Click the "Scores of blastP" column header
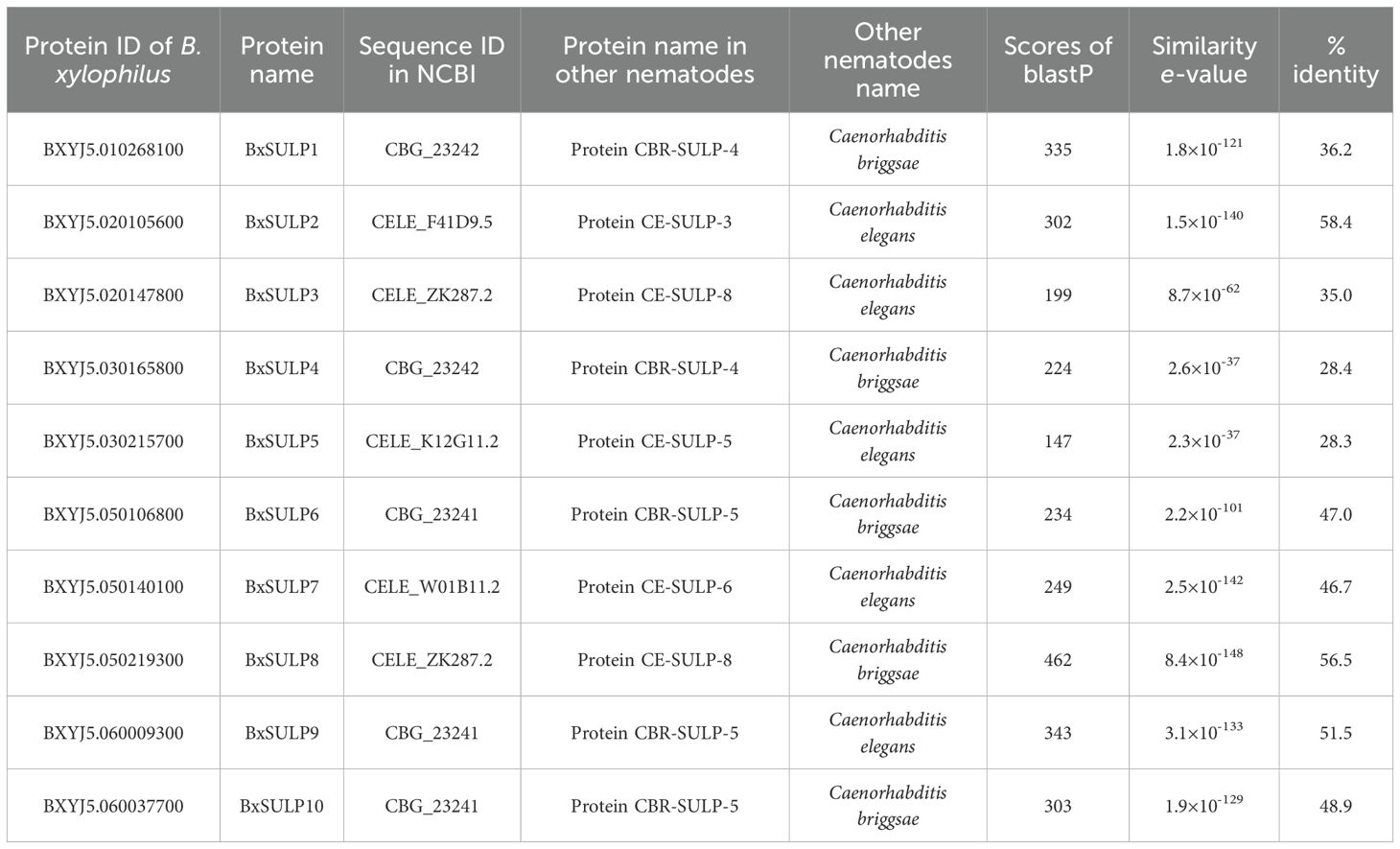The height and width of the screenshot is (849, 1400). tap(1058, 59)
